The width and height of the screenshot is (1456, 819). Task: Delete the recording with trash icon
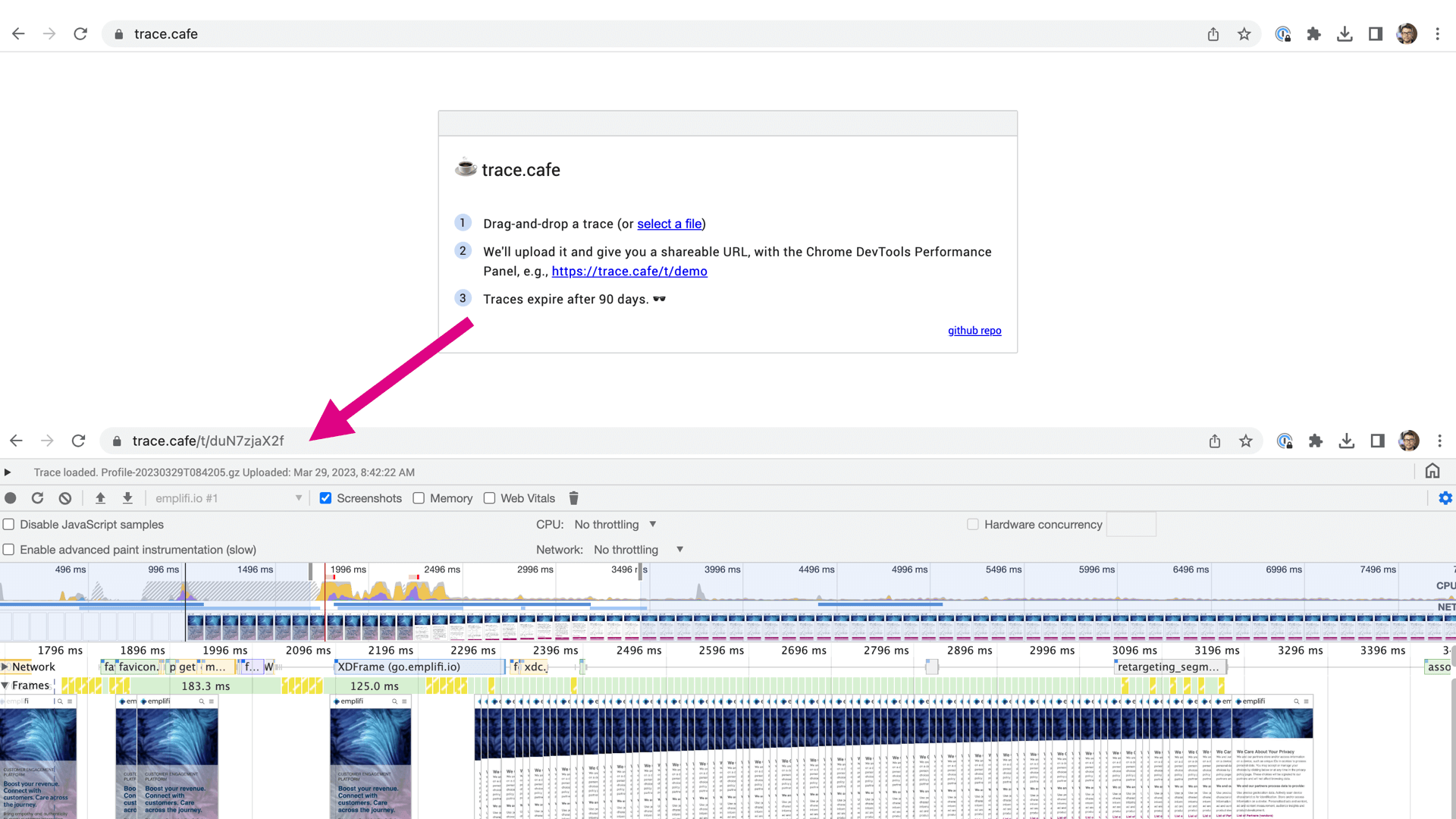coord(574,498)
